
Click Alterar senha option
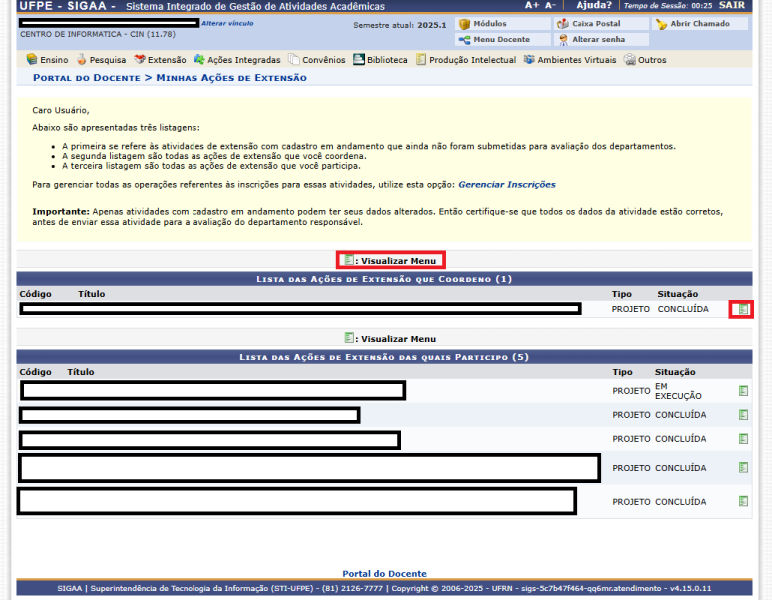pos(599,40)
